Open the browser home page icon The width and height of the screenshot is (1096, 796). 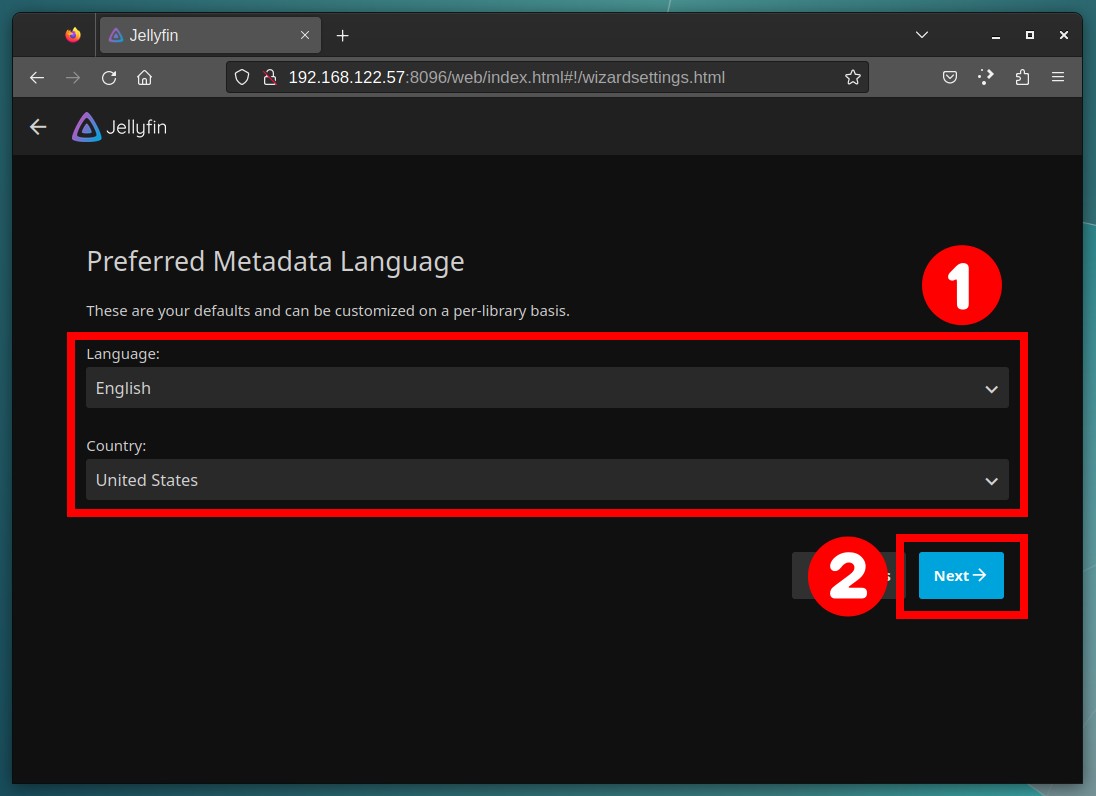145,78
